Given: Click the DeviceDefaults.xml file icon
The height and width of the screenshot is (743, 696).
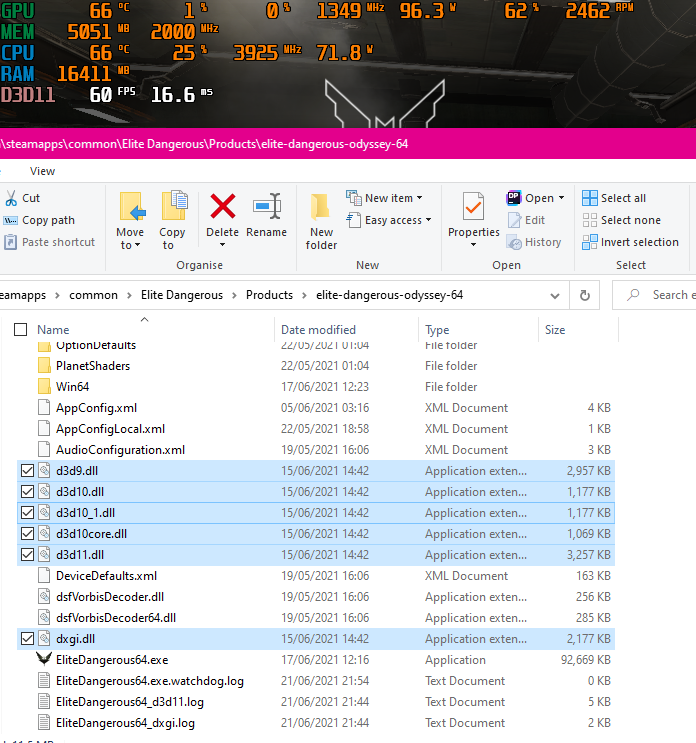Looking at the screenshot, I should tap(44, 576).
